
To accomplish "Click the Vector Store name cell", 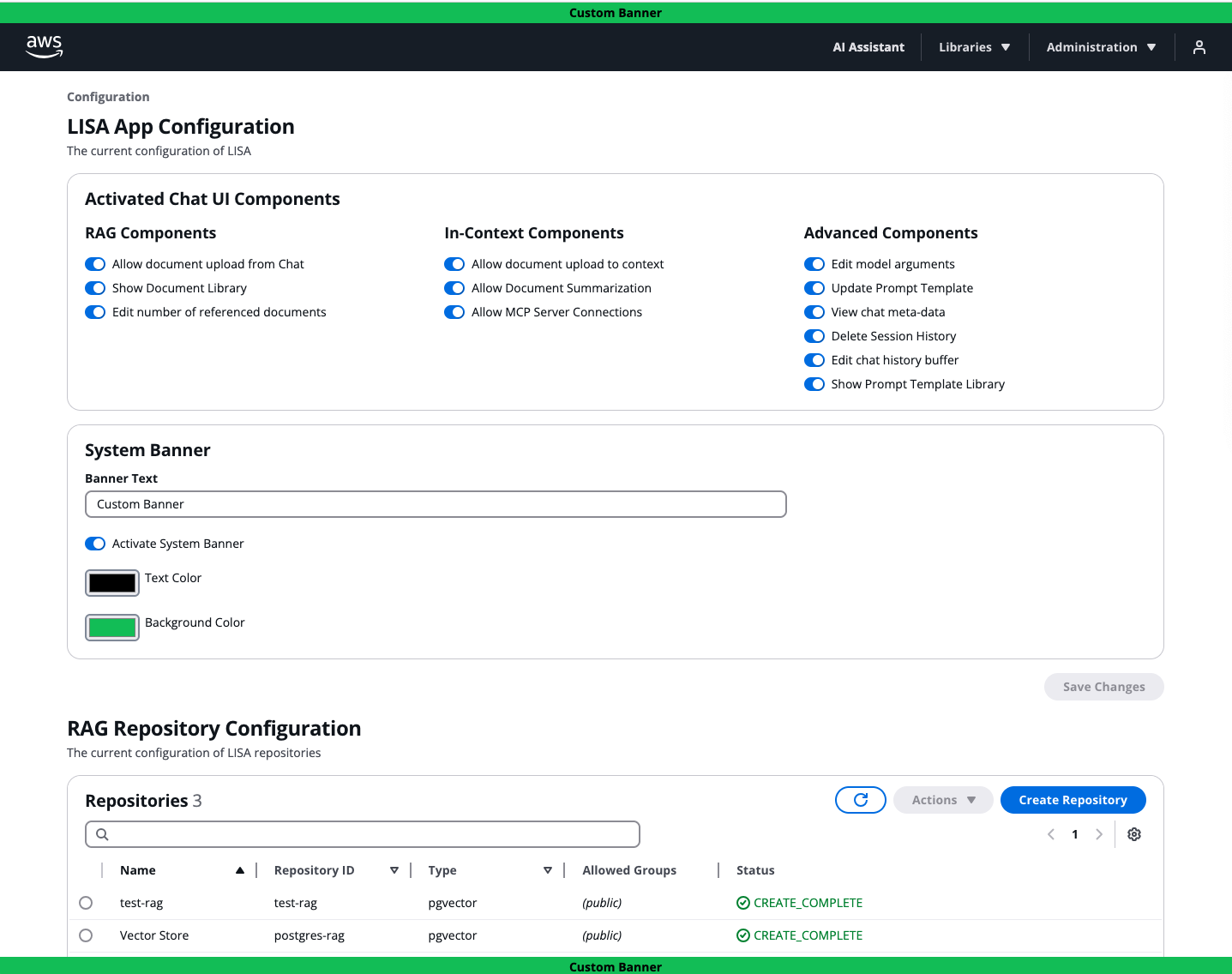I will [154, 935].
